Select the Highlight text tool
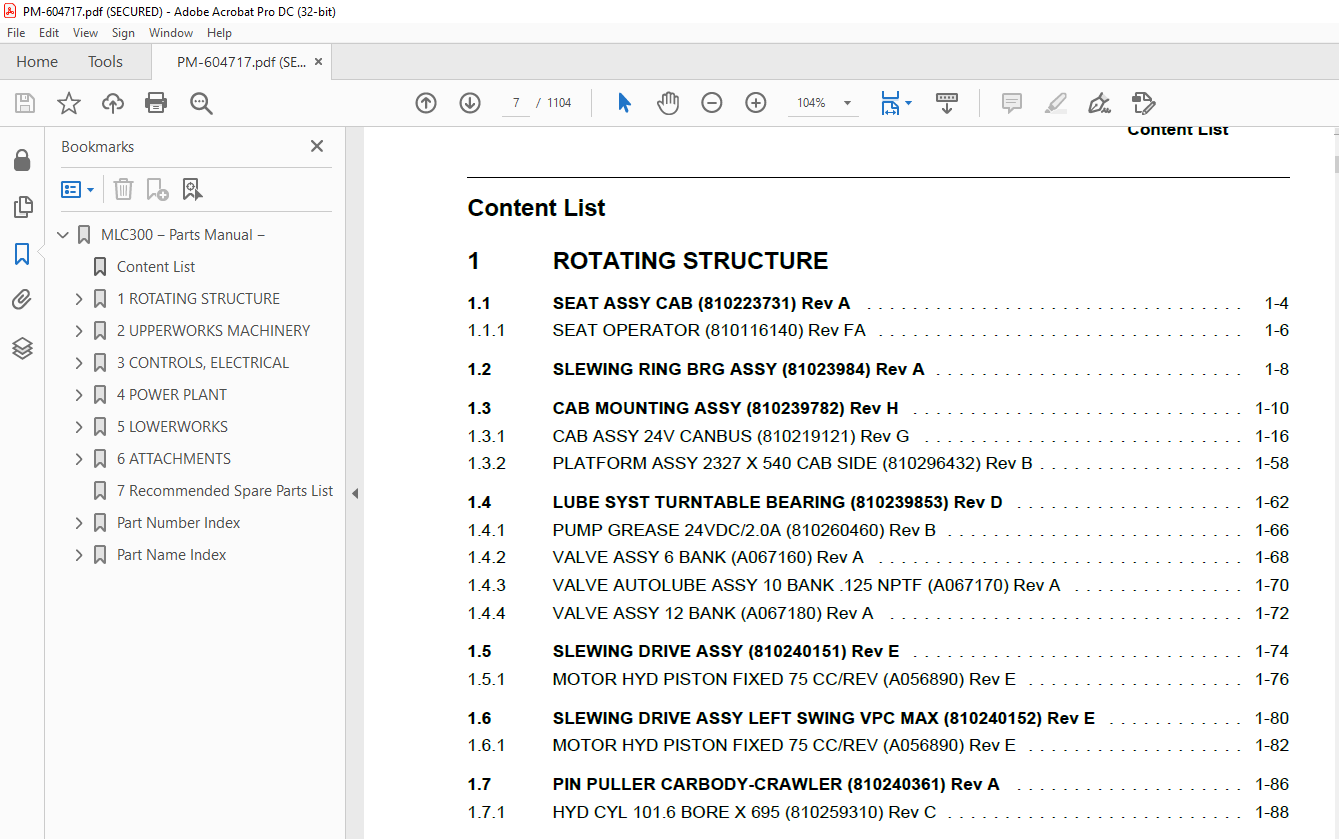 1056,103
